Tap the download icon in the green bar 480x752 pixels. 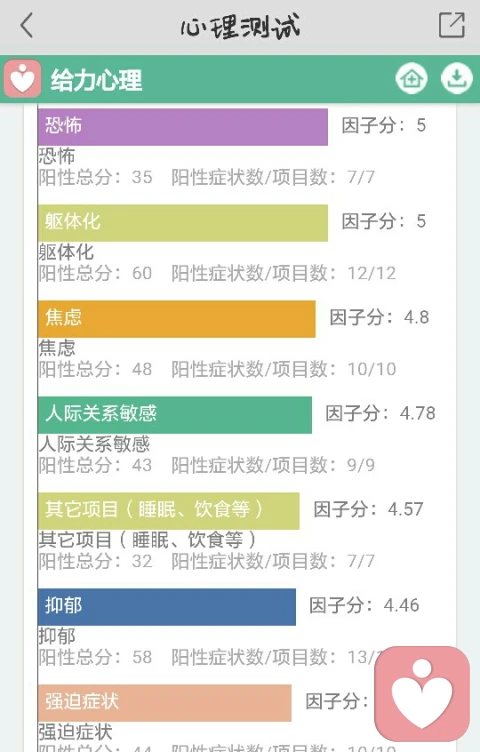coord(457,78)
